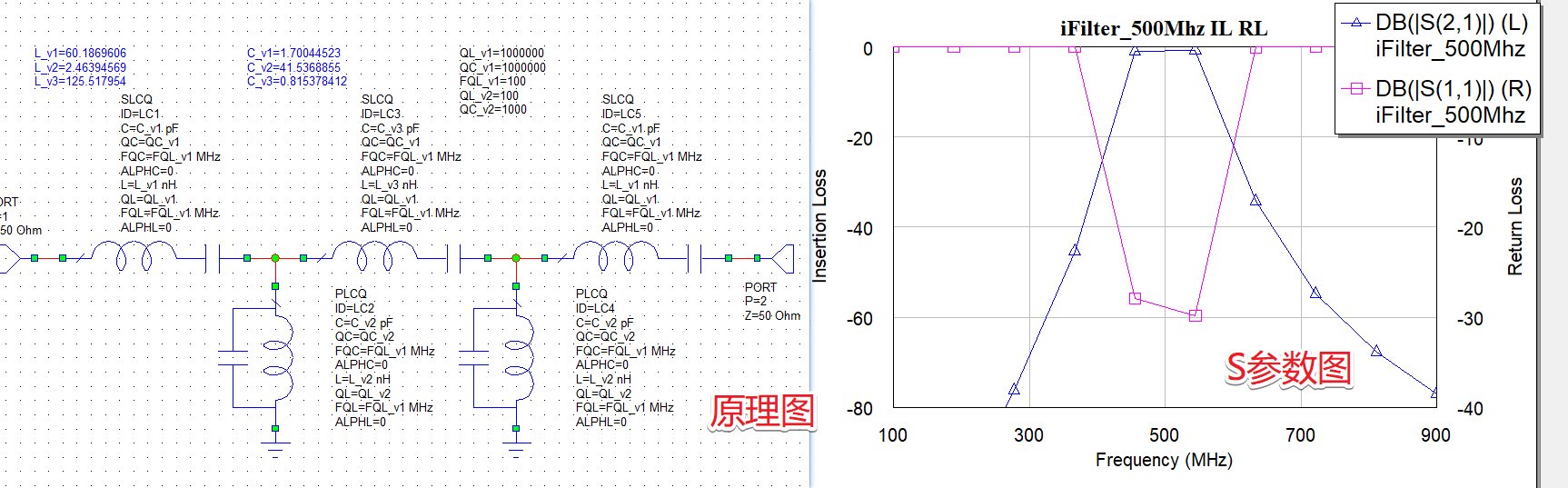This screenshot has width=1568, height=488.
Task: Select the QL_v1=1000000 equation
Action: [501, 53]
